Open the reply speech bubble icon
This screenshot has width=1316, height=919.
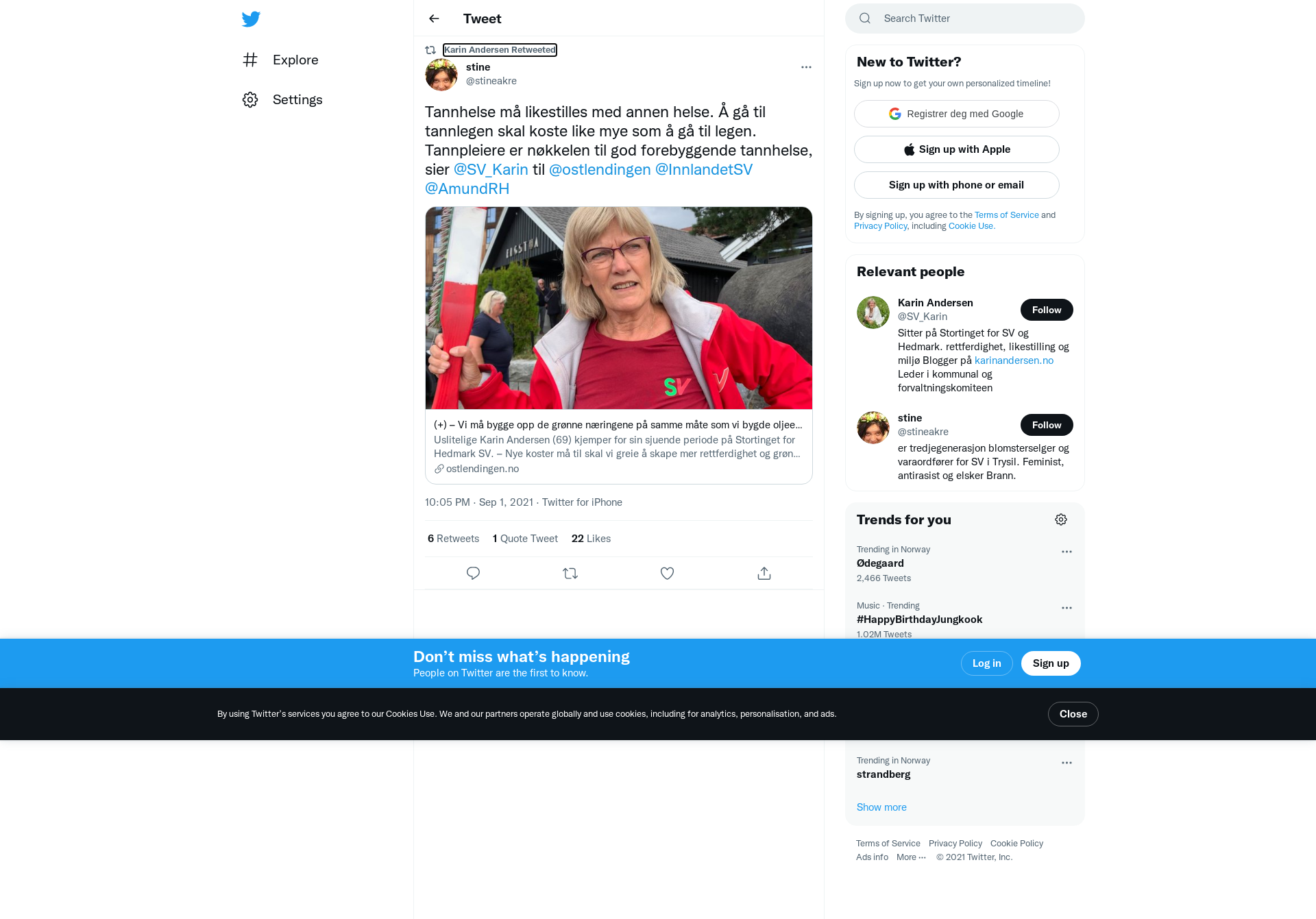tap(473, 574)
